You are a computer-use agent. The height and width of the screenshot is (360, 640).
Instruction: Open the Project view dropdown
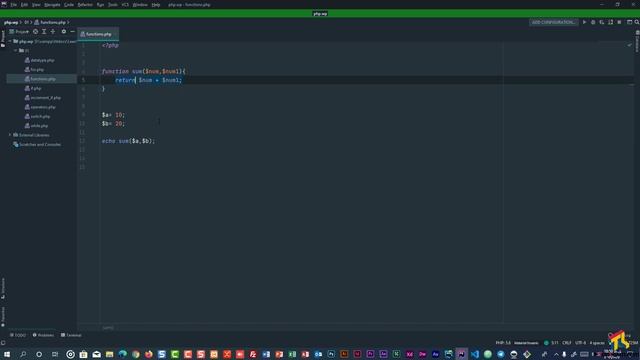19,31
